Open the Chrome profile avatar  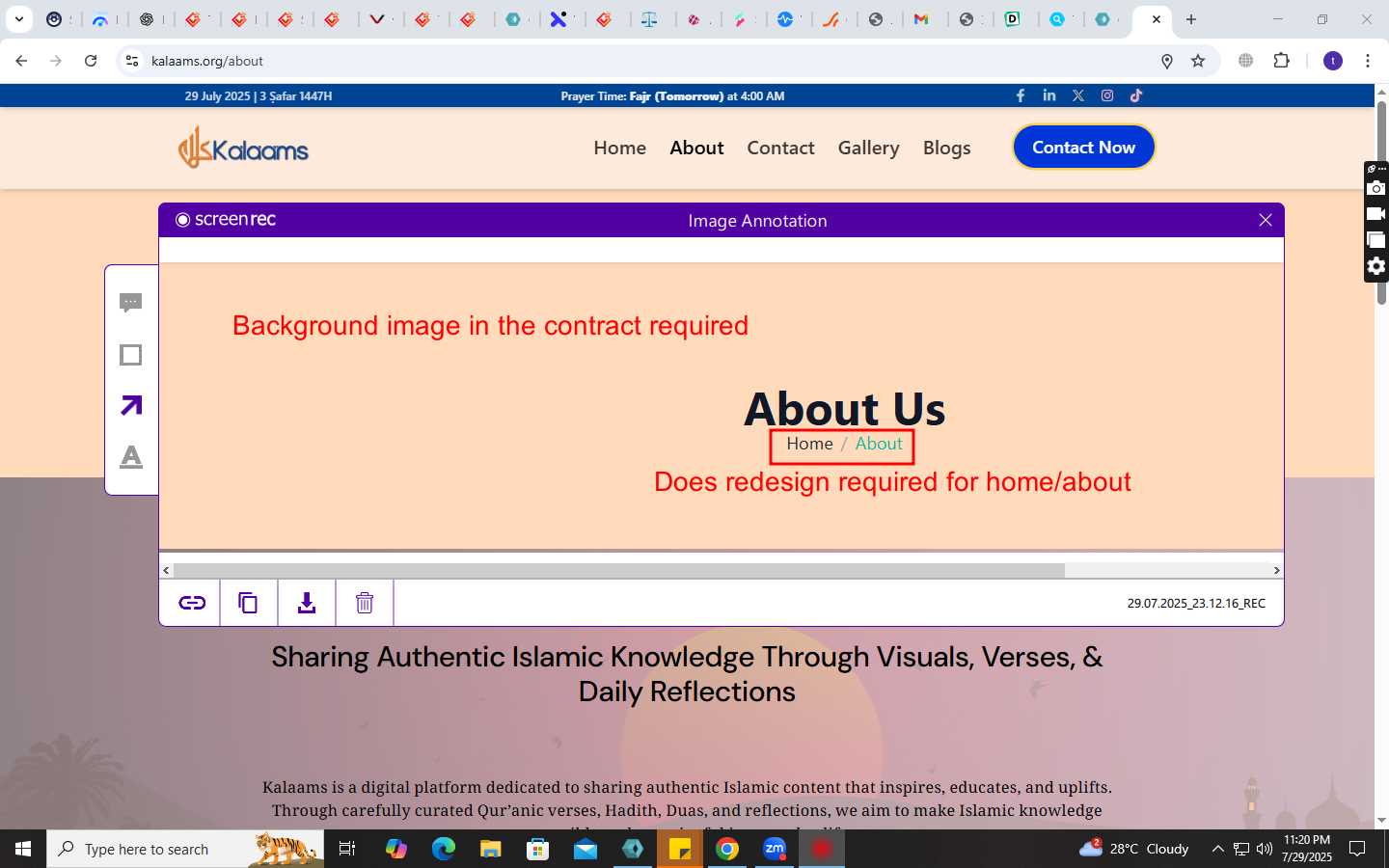[x=1333, y=61]
